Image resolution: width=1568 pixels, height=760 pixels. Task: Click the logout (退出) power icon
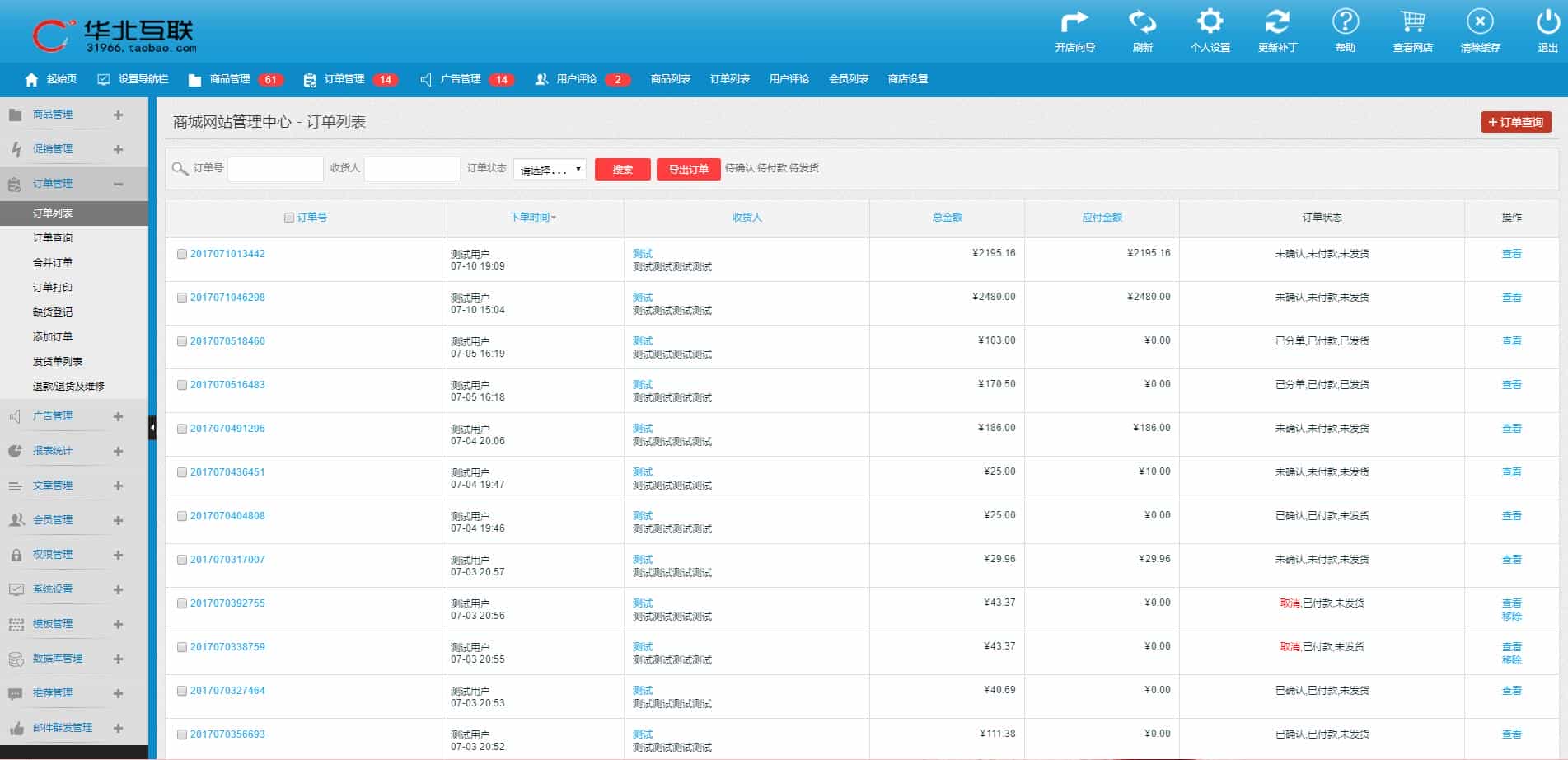[x=1547, y=23]
